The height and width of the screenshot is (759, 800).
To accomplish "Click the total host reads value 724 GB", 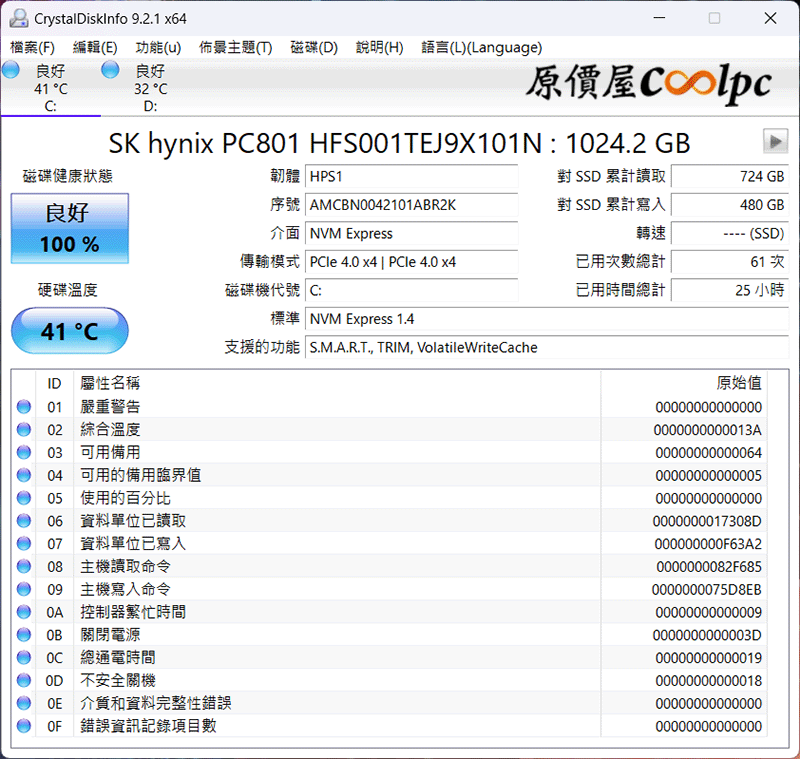I will click(730, 176).
